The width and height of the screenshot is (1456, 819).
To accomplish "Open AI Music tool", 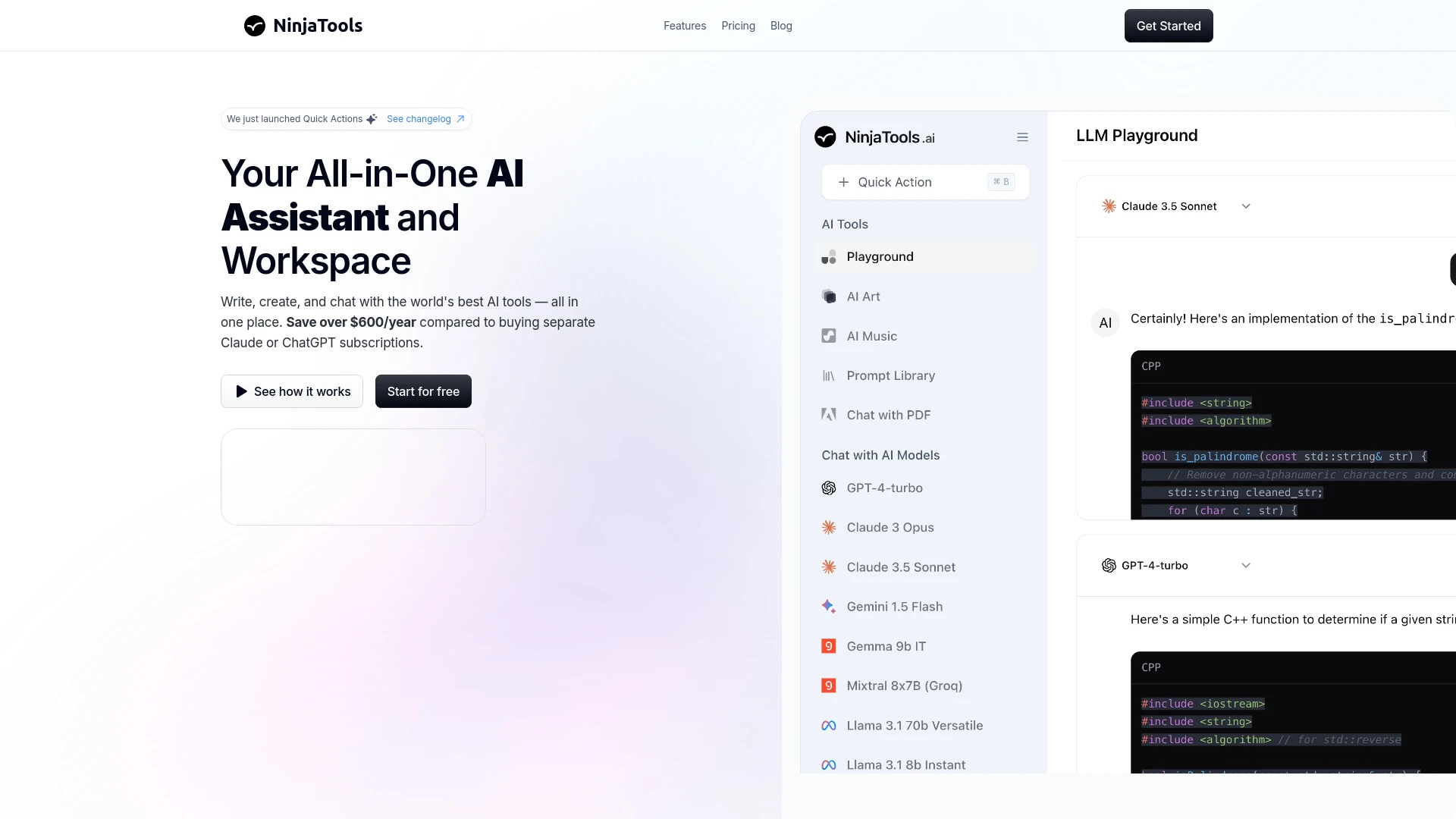I will [871, 335].
